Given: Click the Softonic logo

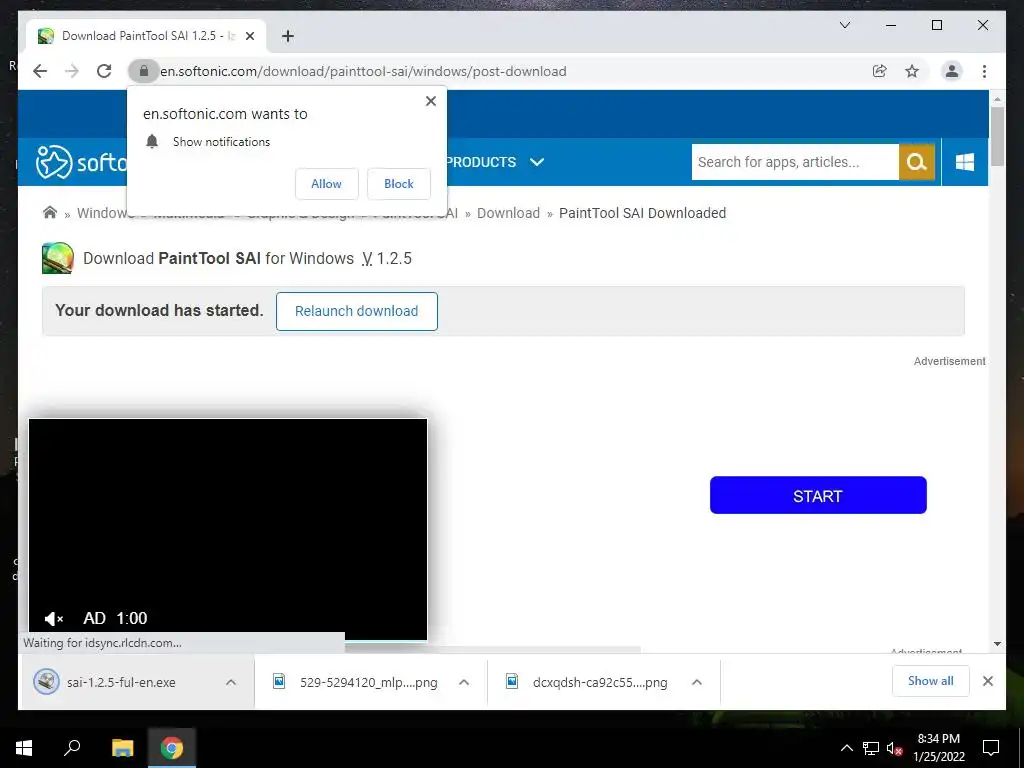Looking at the screenshot, I should (81, 162).
